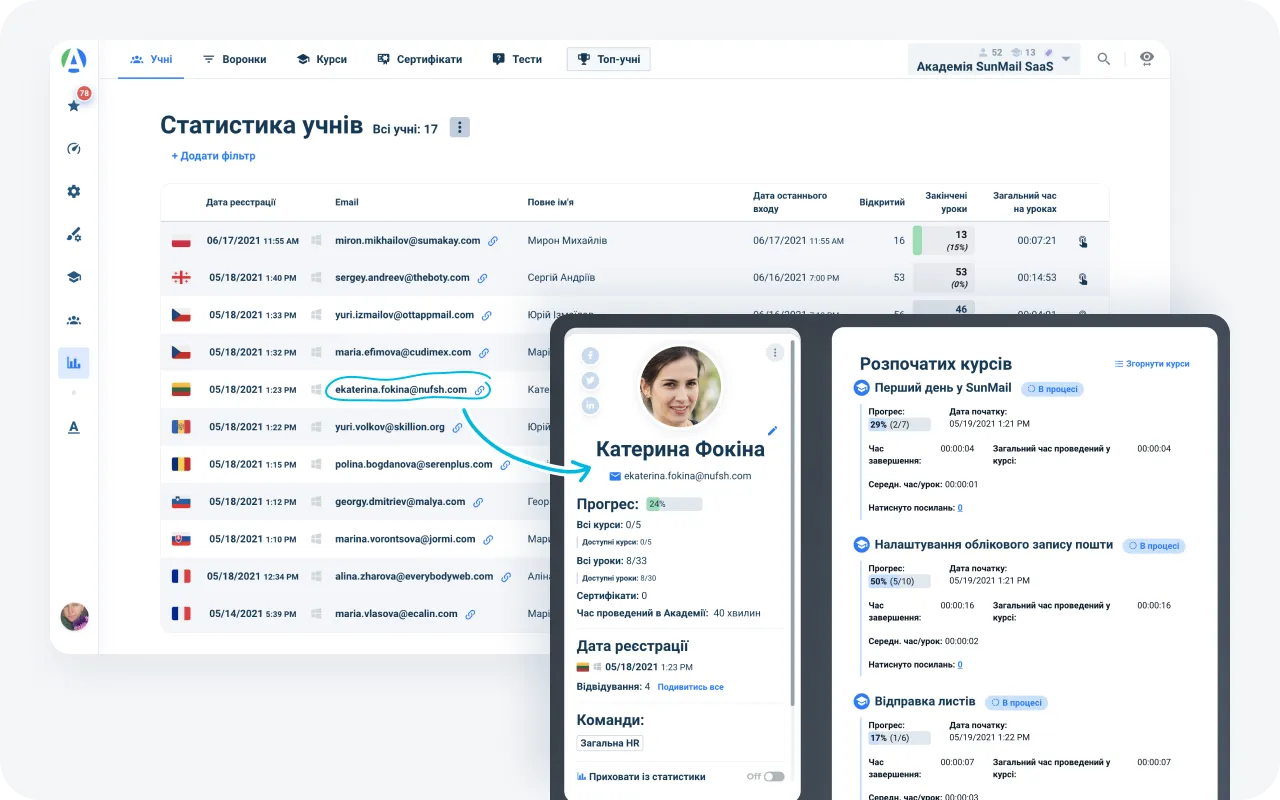Click the Facebook icon on profile card

(590, 356)
